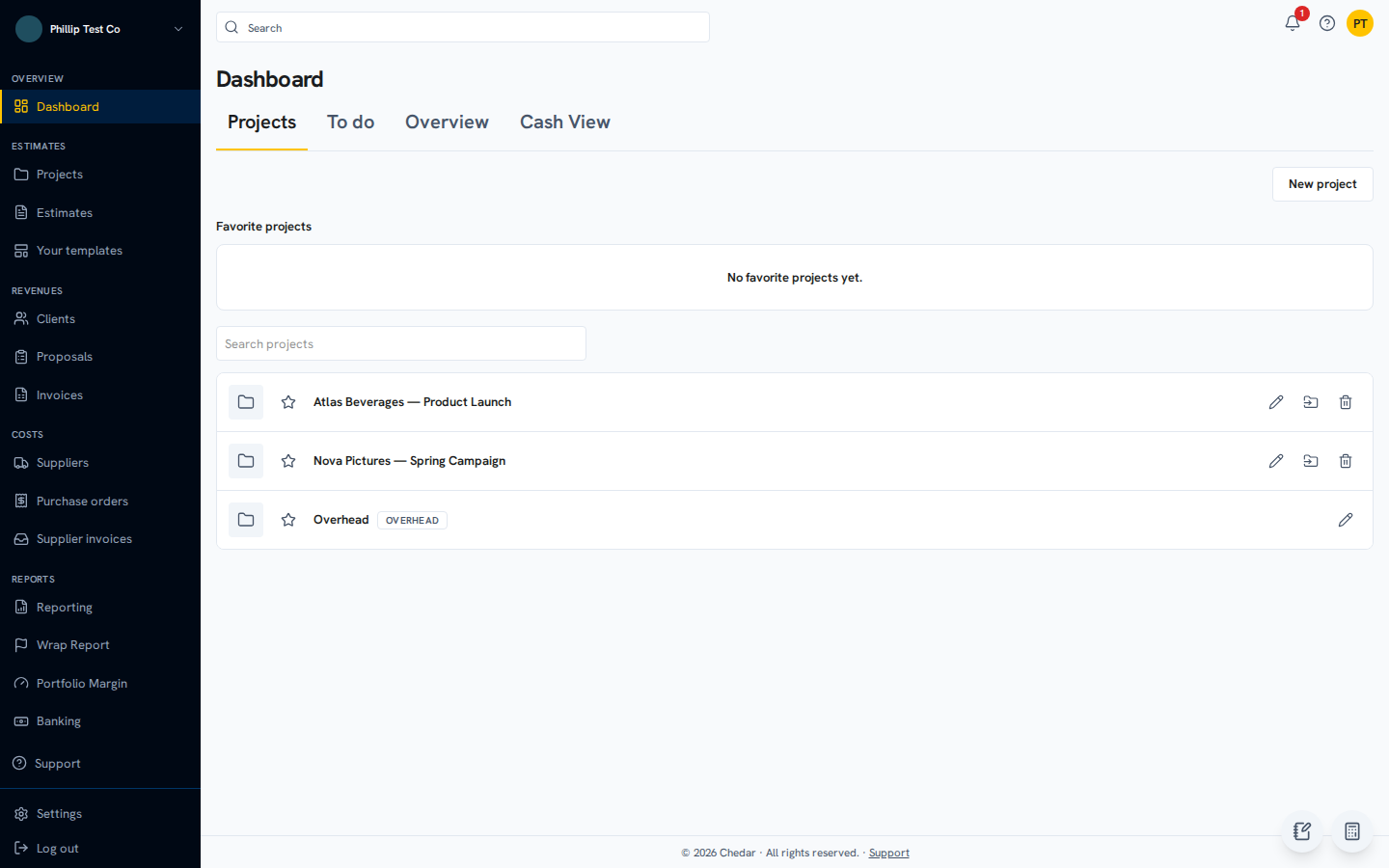Open the PT user avatar menu
This screenshot has width=1389, height=868.
coord(1360,23)
